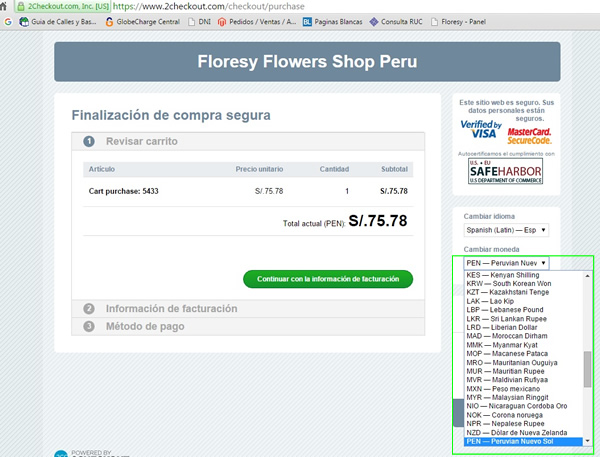Select NOK — Corona noruega
Screen dimensions: 600x457
coord(523,415)
